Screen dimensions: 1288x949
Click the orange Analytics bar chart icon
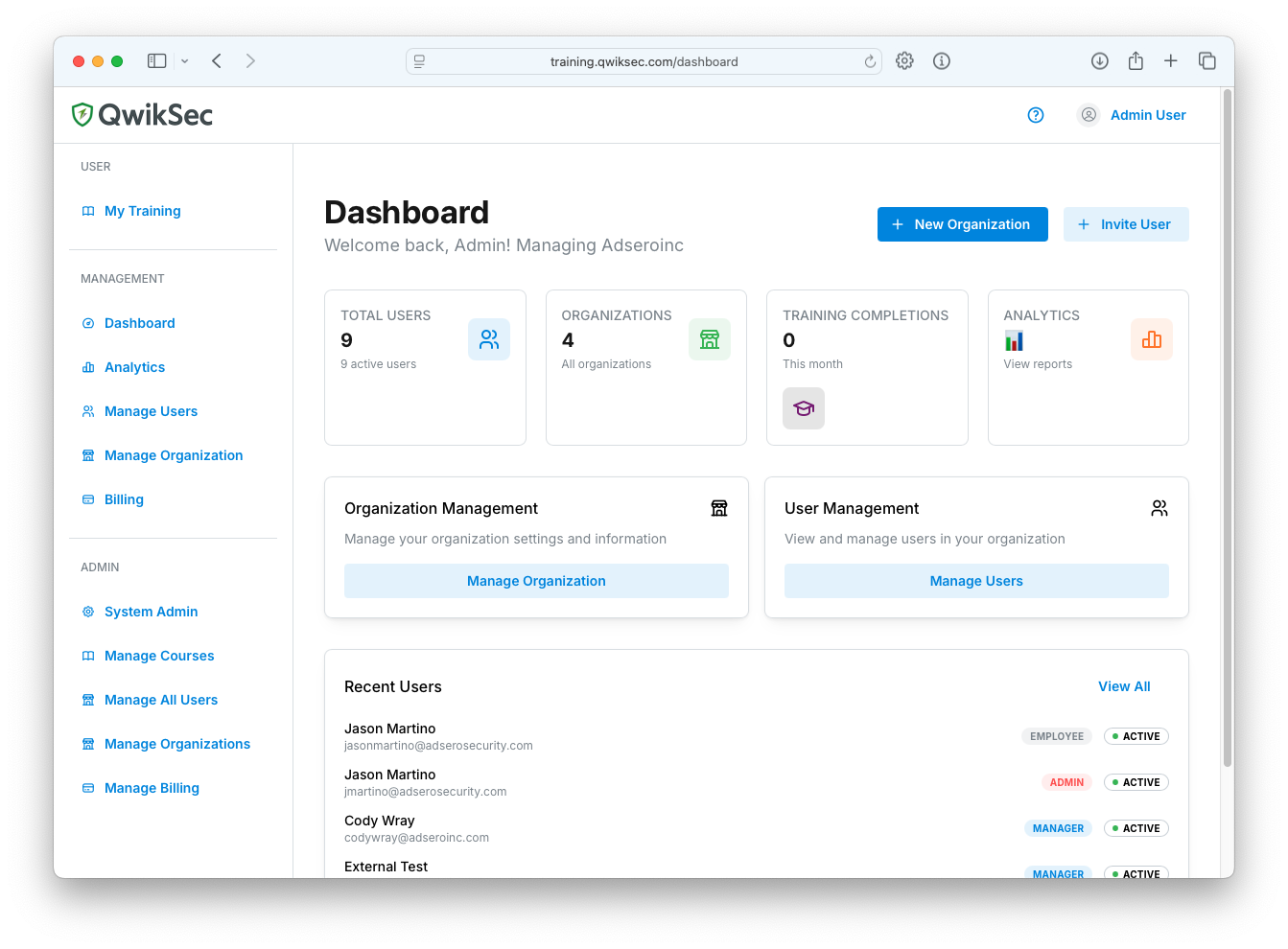pyautogui.click(x=1152, y=339)
